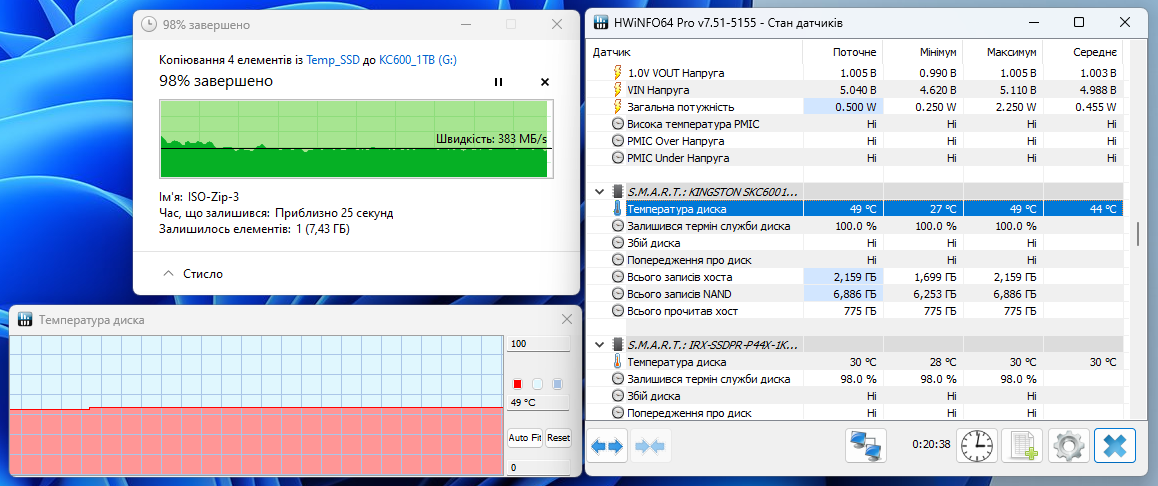Click the clock reset timer icon
This screenshot has width=1158, height=486.
[x=976, y=446]
